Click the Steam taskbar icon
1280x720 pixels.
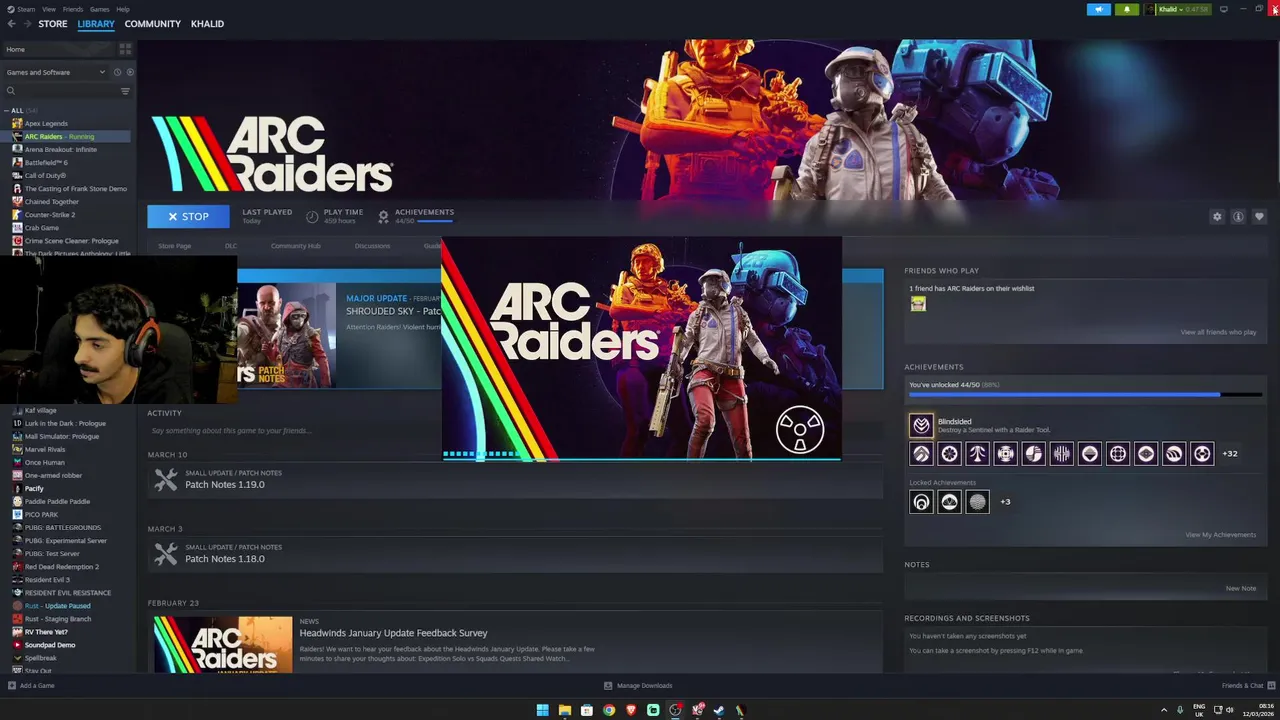click(718, 710)
